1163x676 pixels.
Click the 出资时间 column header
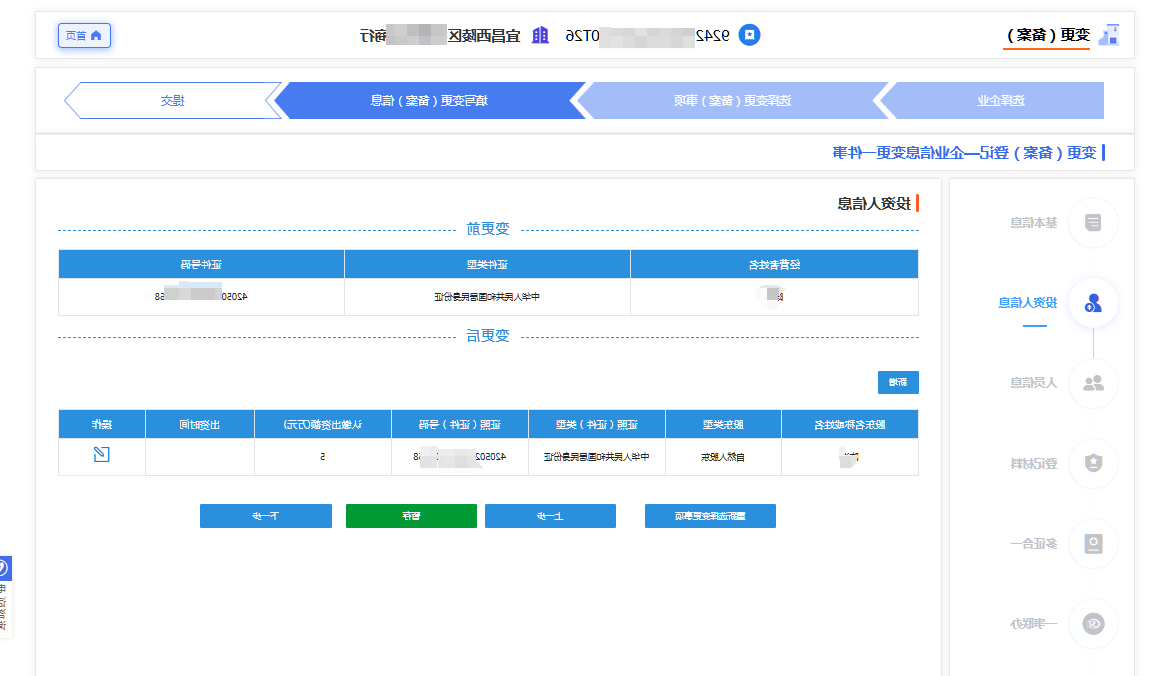pos(200,424)
